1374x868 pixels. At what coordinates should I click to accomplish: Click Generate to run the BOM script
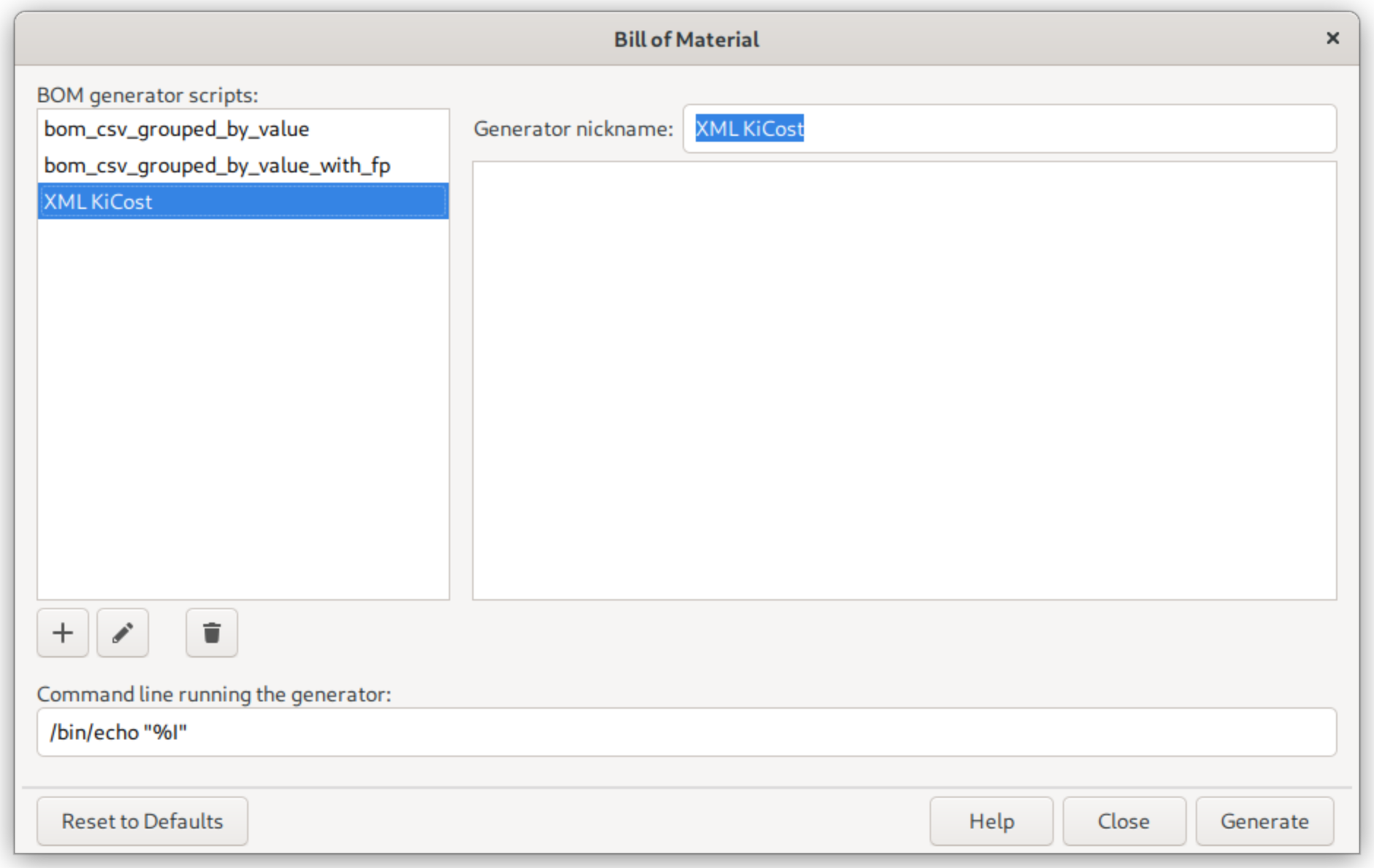click(x=1264, y=821)
